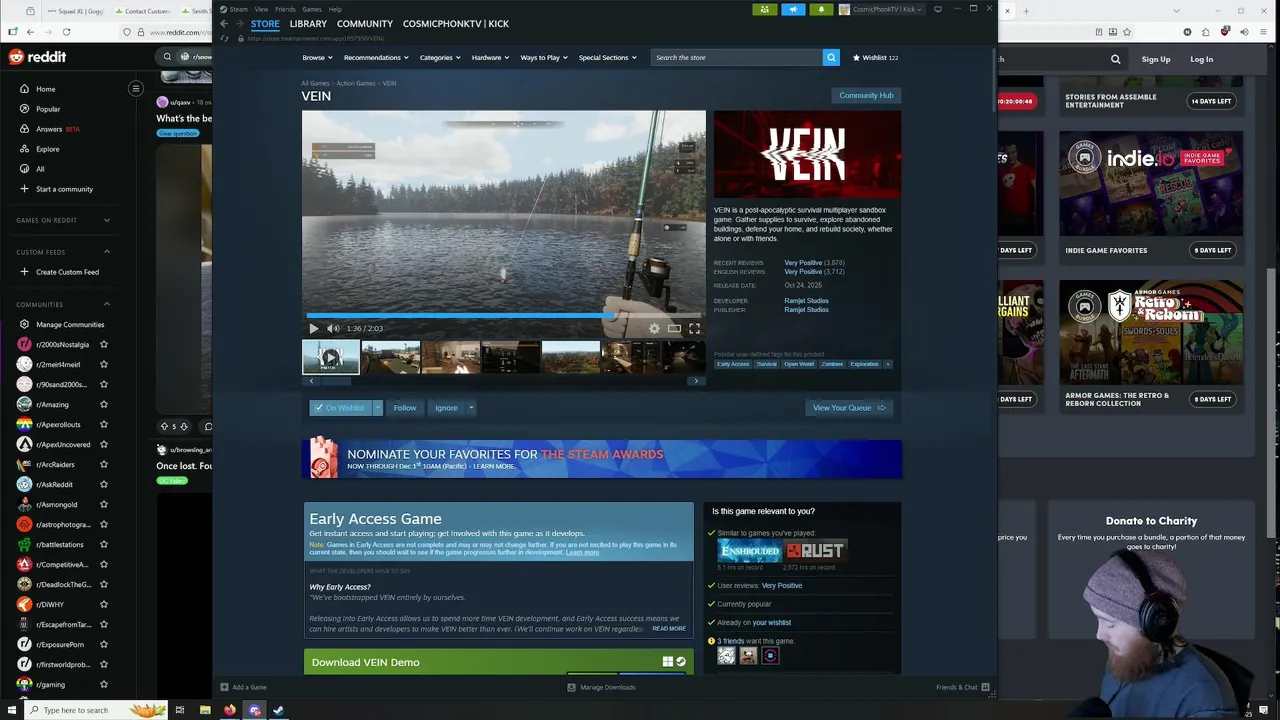The width and height of the screenshot is (1280, 720).
Task: Collapse the COMMUNITIES section on Reddit
Action: tap(63, 304)
